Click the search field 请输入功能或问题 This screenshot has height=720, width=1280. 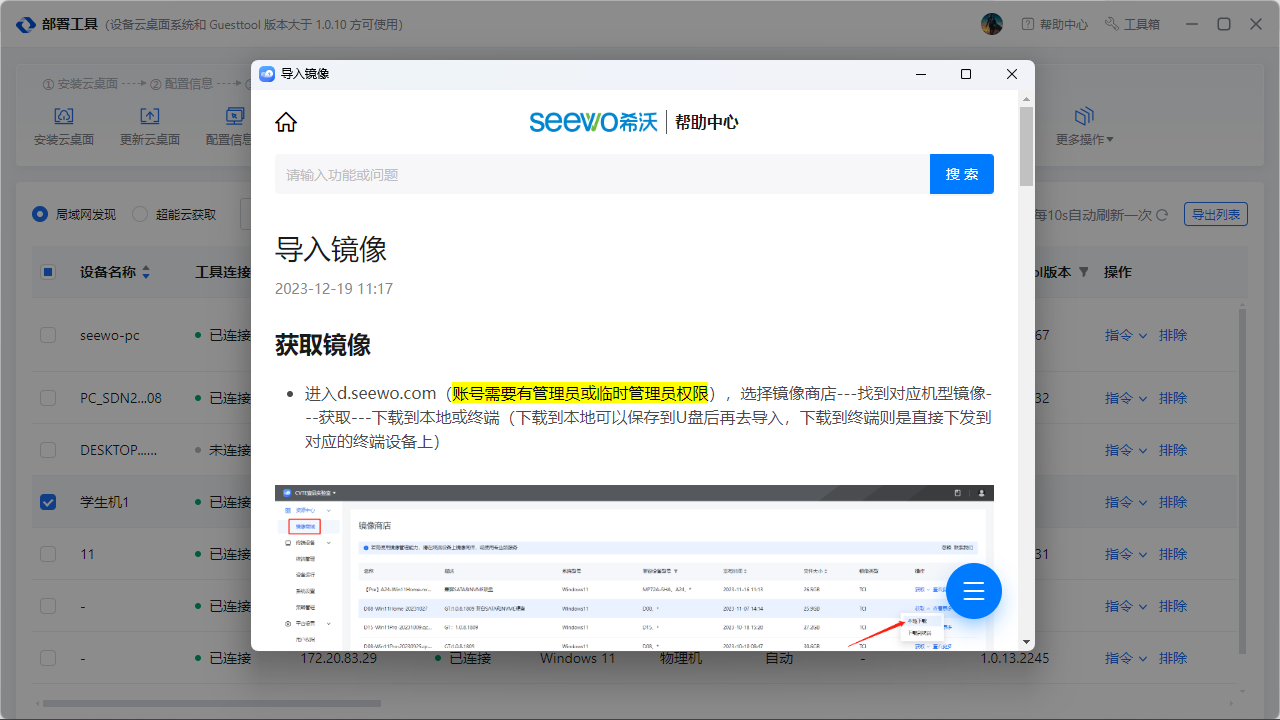(602, 174)
